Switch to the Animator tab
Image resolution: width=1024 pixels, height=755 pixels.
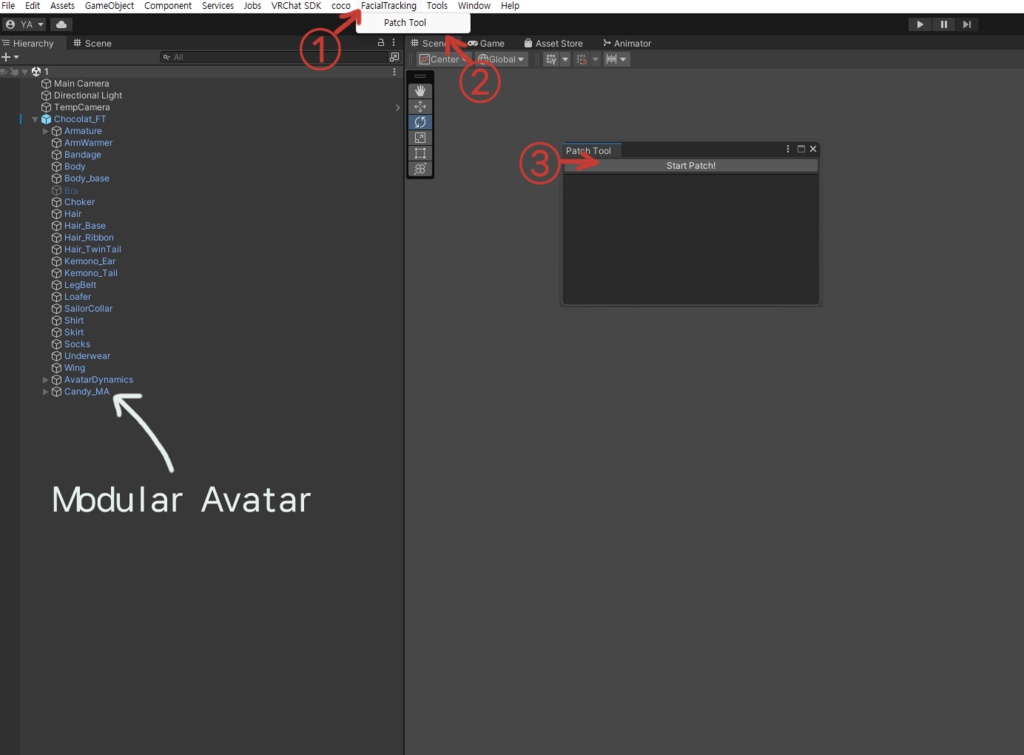pyautogui.click(x=627, y=43)
